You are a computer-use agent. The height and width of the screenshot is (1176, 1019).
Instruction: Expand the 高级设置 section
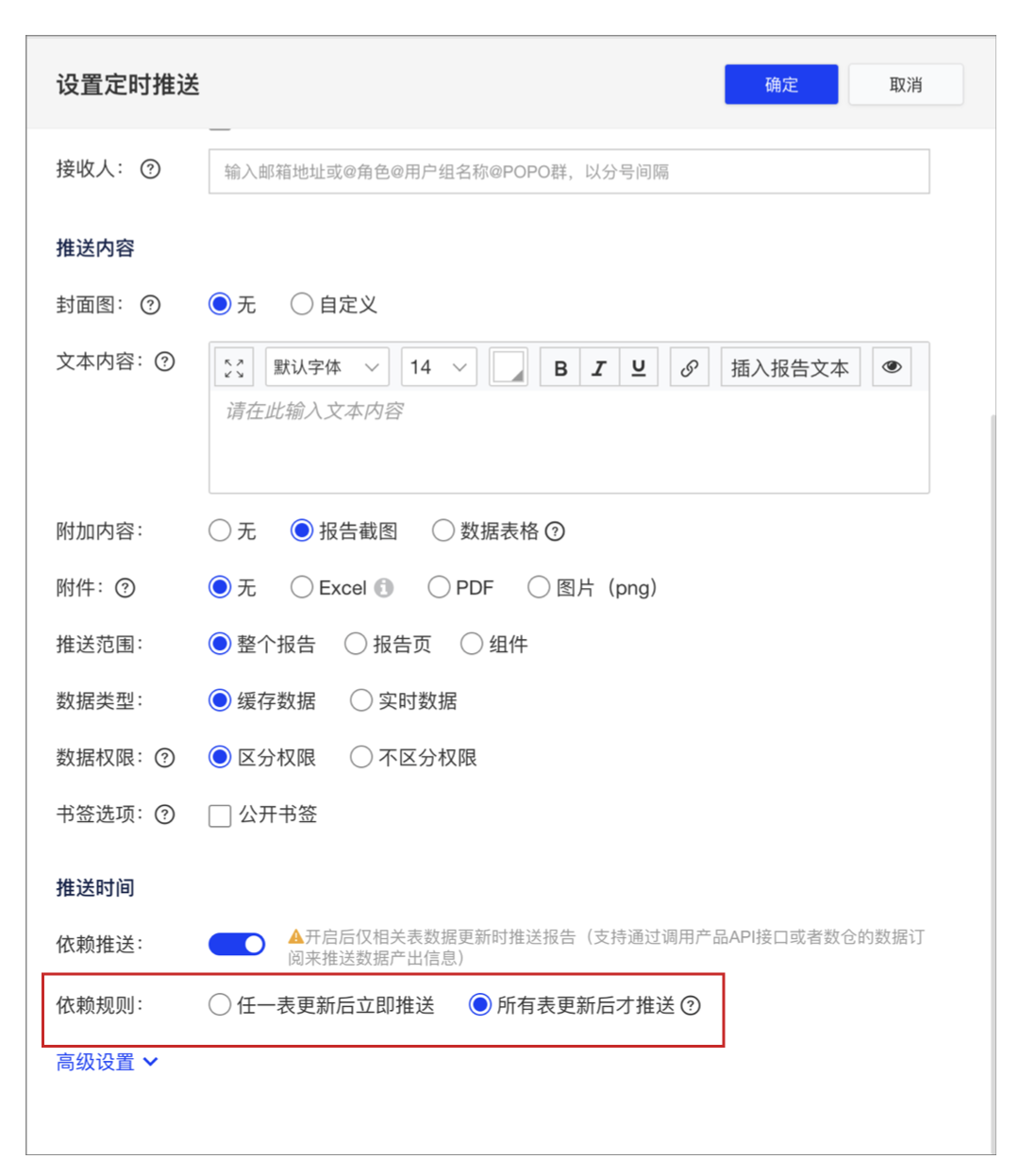tap(94, 1061)
